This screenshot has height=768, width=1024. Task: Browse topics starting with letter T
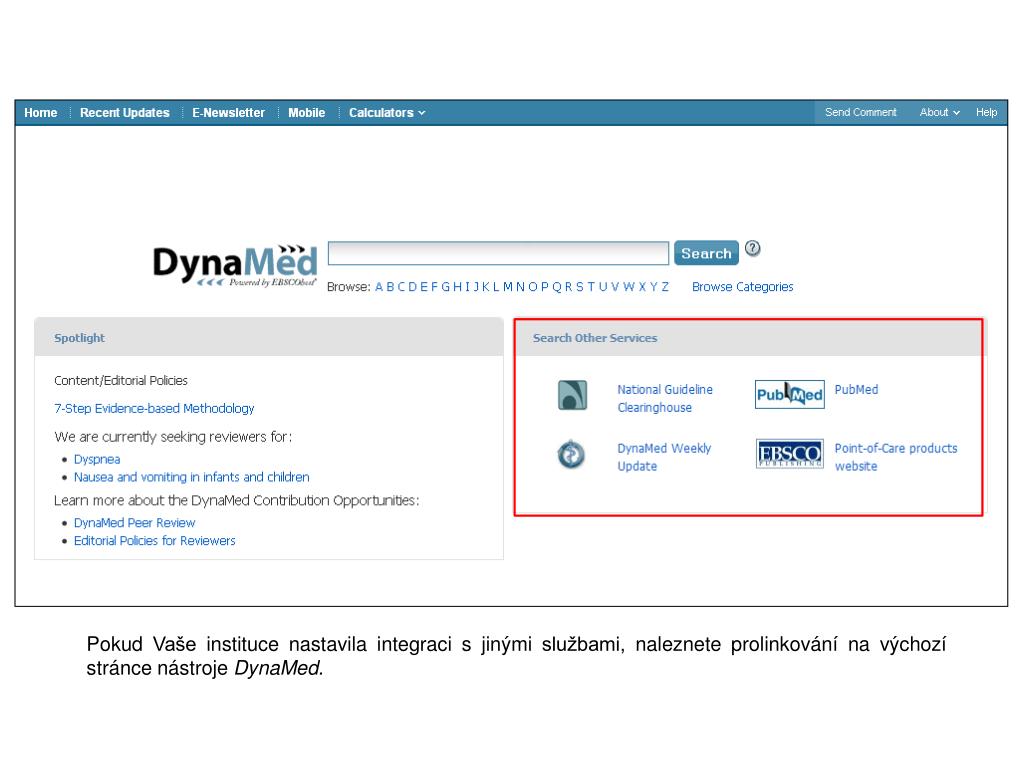tap(591, 287)
